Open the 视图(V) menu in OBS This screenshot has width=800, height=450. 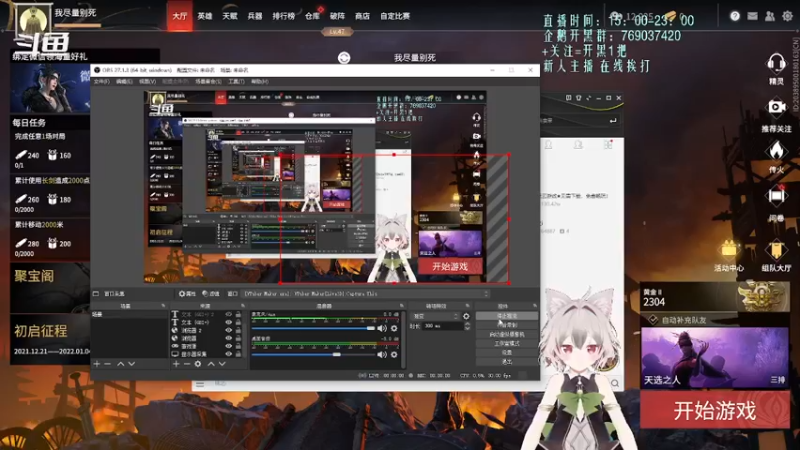(x=147, y=82)
